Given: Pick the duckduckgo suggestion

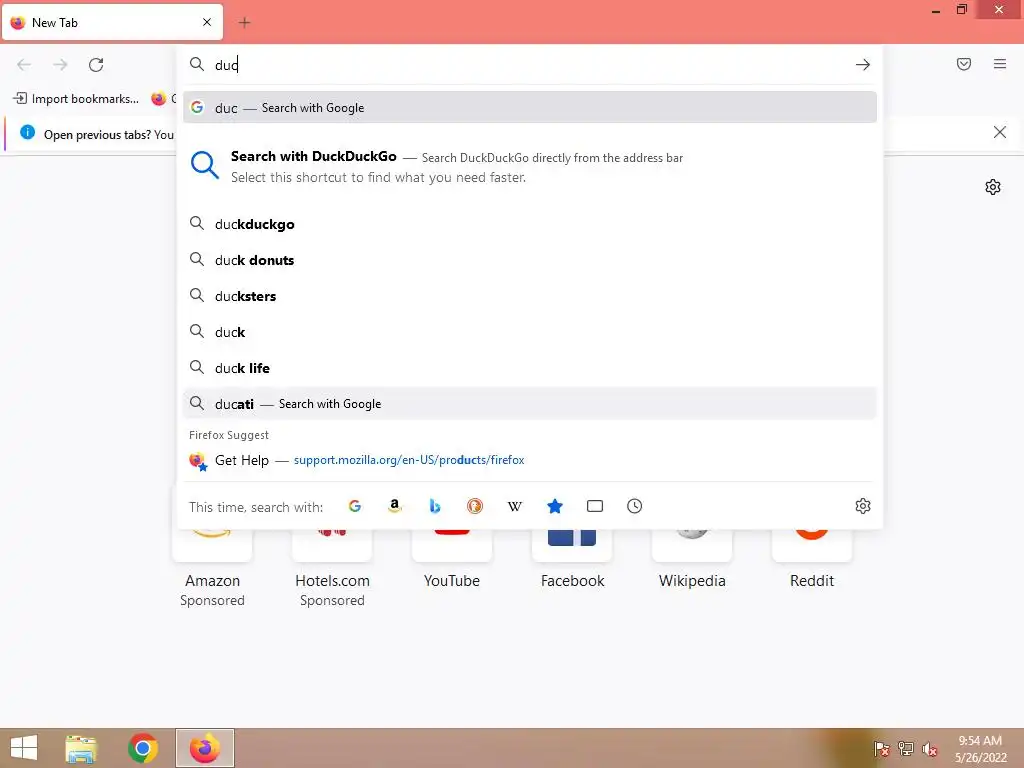Looking at the screenshot, I should (530, 224).
